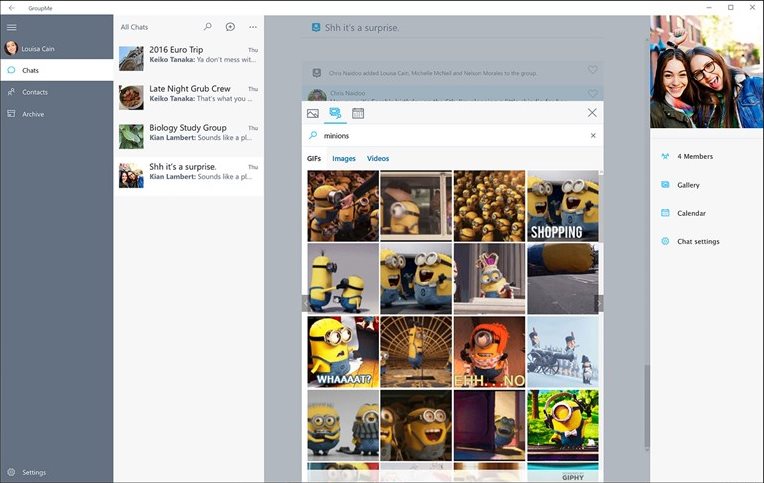This screenshot has height=483, width=764.
Task: Click the Settings gear icon in sidebar
Action: pos(11,472)
